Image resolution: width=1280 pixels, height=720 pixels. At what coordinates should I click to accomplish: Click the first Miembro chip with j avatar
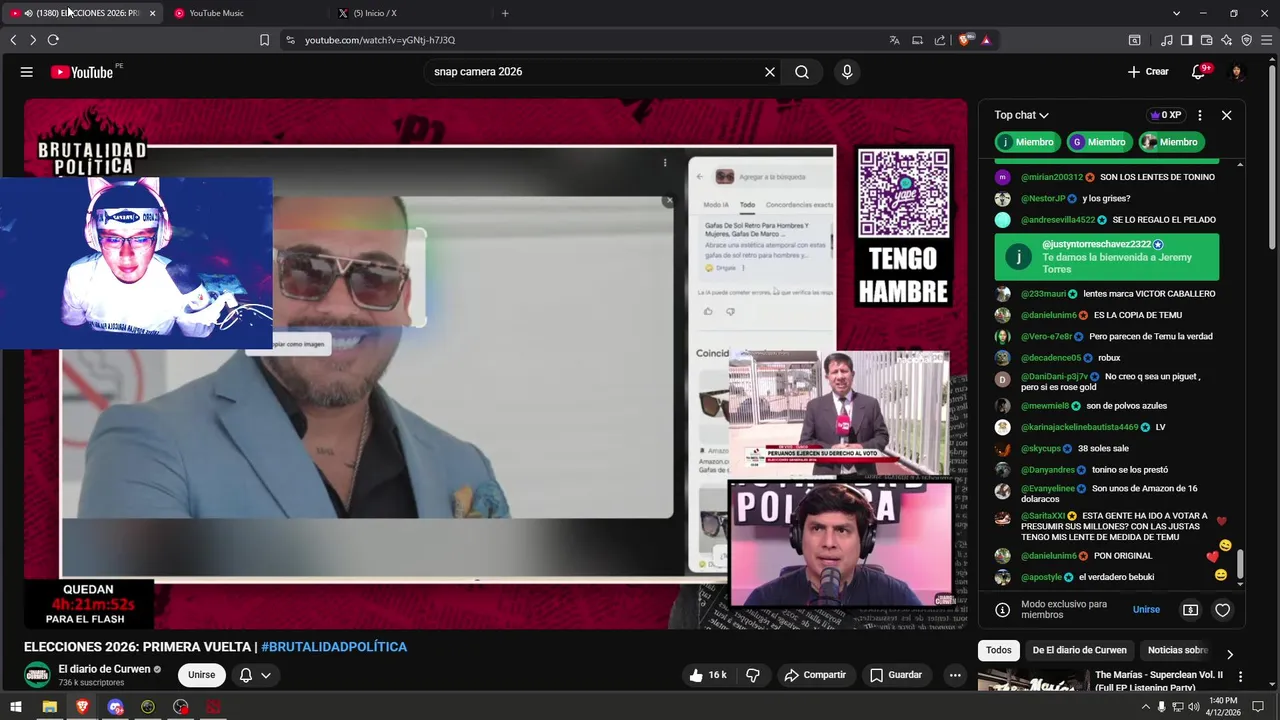(x=1027, y=142)
